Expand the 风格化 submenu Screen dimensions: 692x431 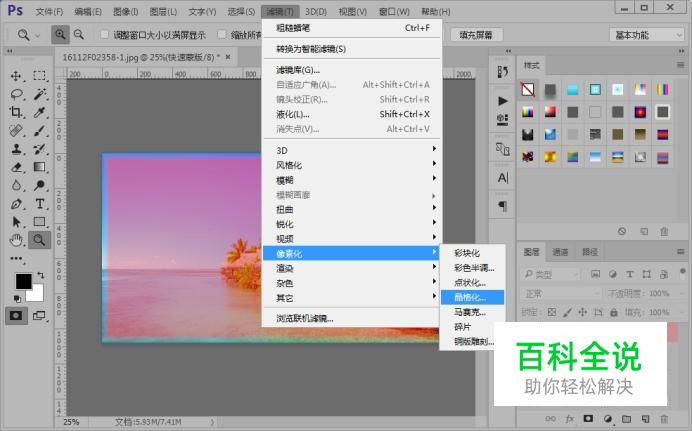pyautogui.click(x=351, y=165)
